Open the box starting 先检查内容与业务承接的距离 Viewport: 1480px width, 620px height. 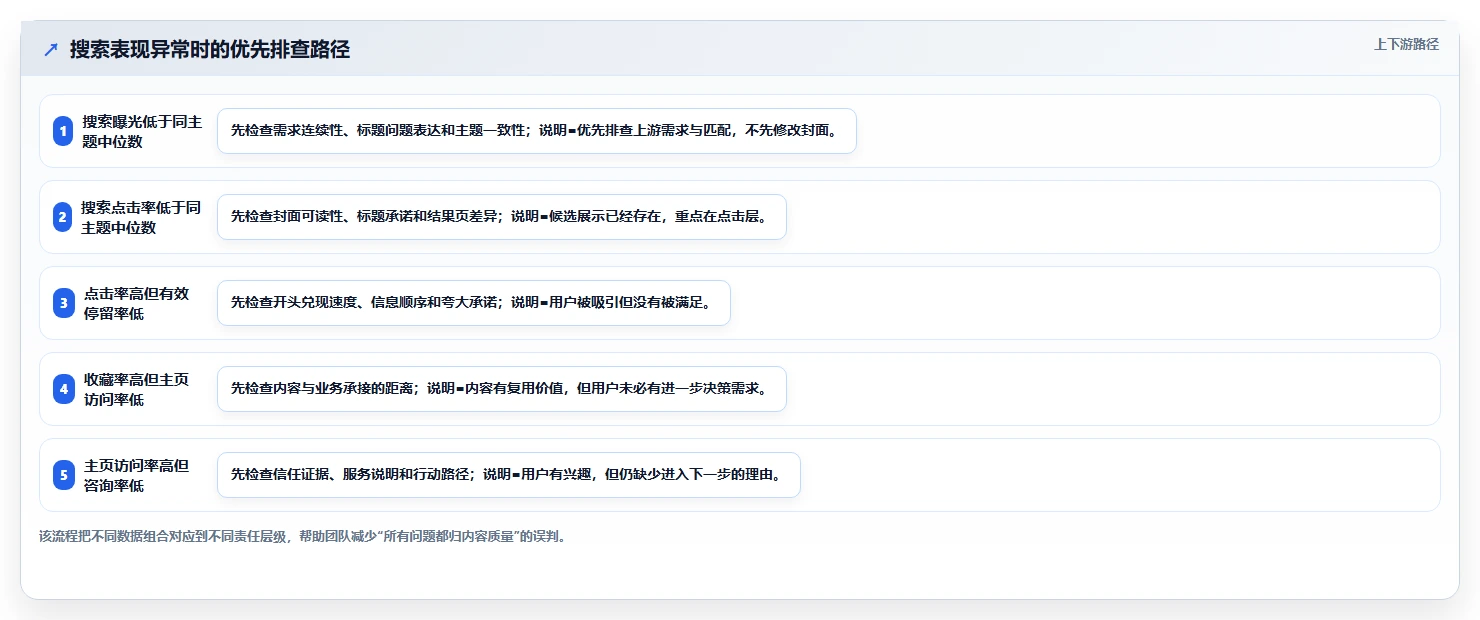tap(502, 389)
